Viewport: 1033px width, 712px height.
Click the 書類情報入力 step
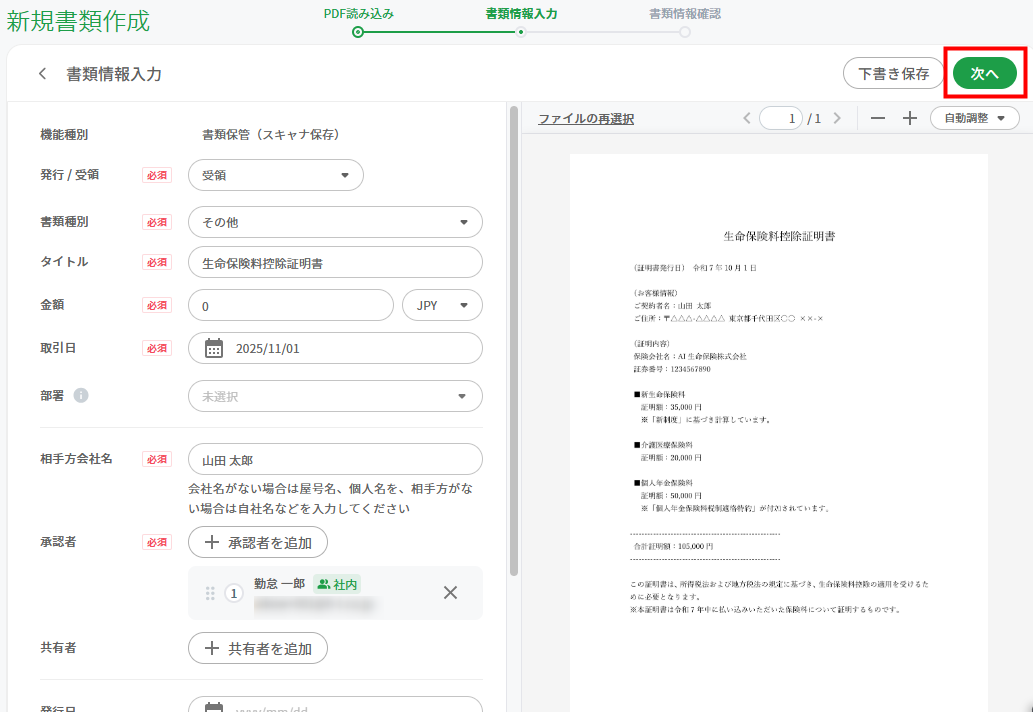tap(521, 20)
